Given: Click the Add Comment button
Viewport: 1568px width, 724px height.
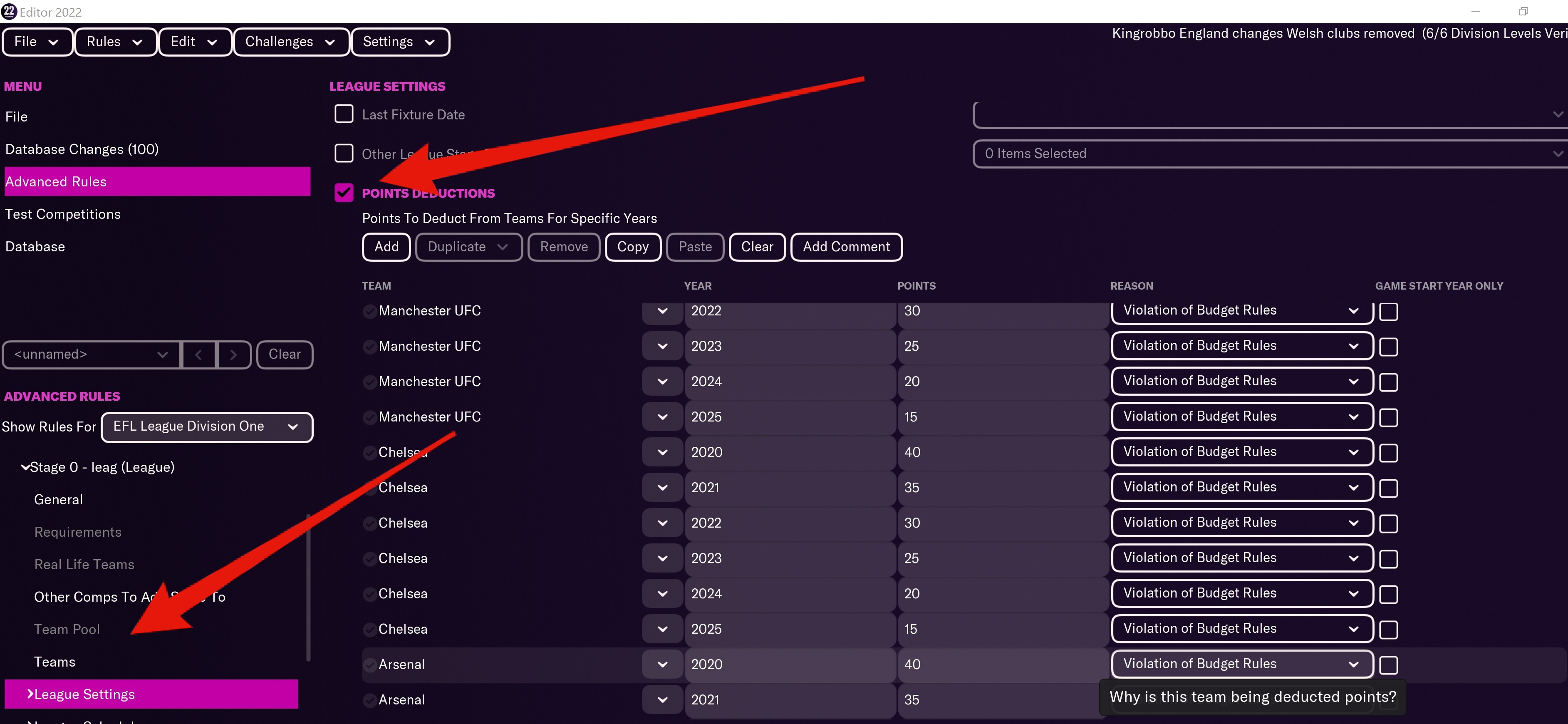Looking at the screenshot, I should 846,247.
